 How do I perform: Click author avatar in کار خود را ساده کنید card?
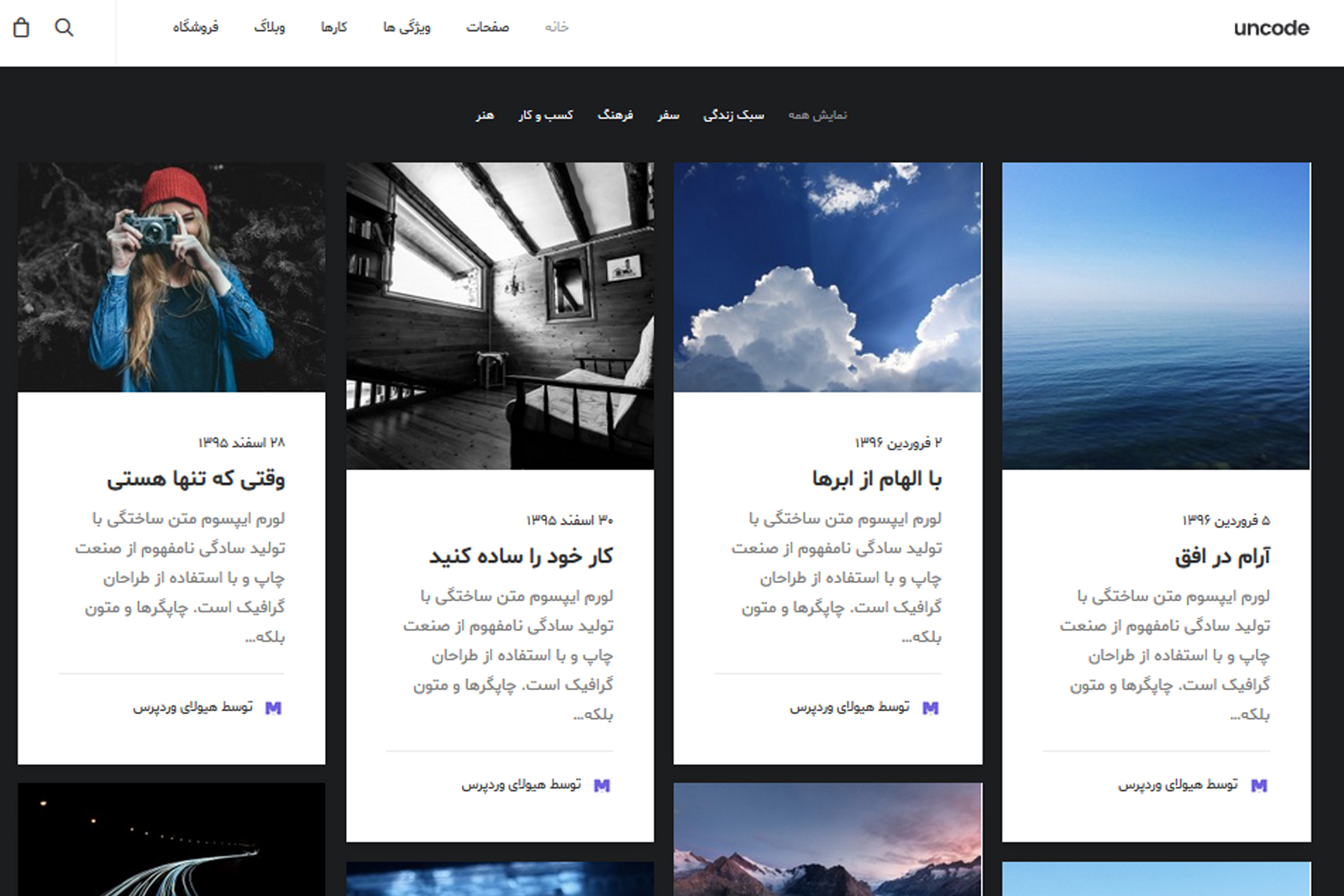pos(601,785)
